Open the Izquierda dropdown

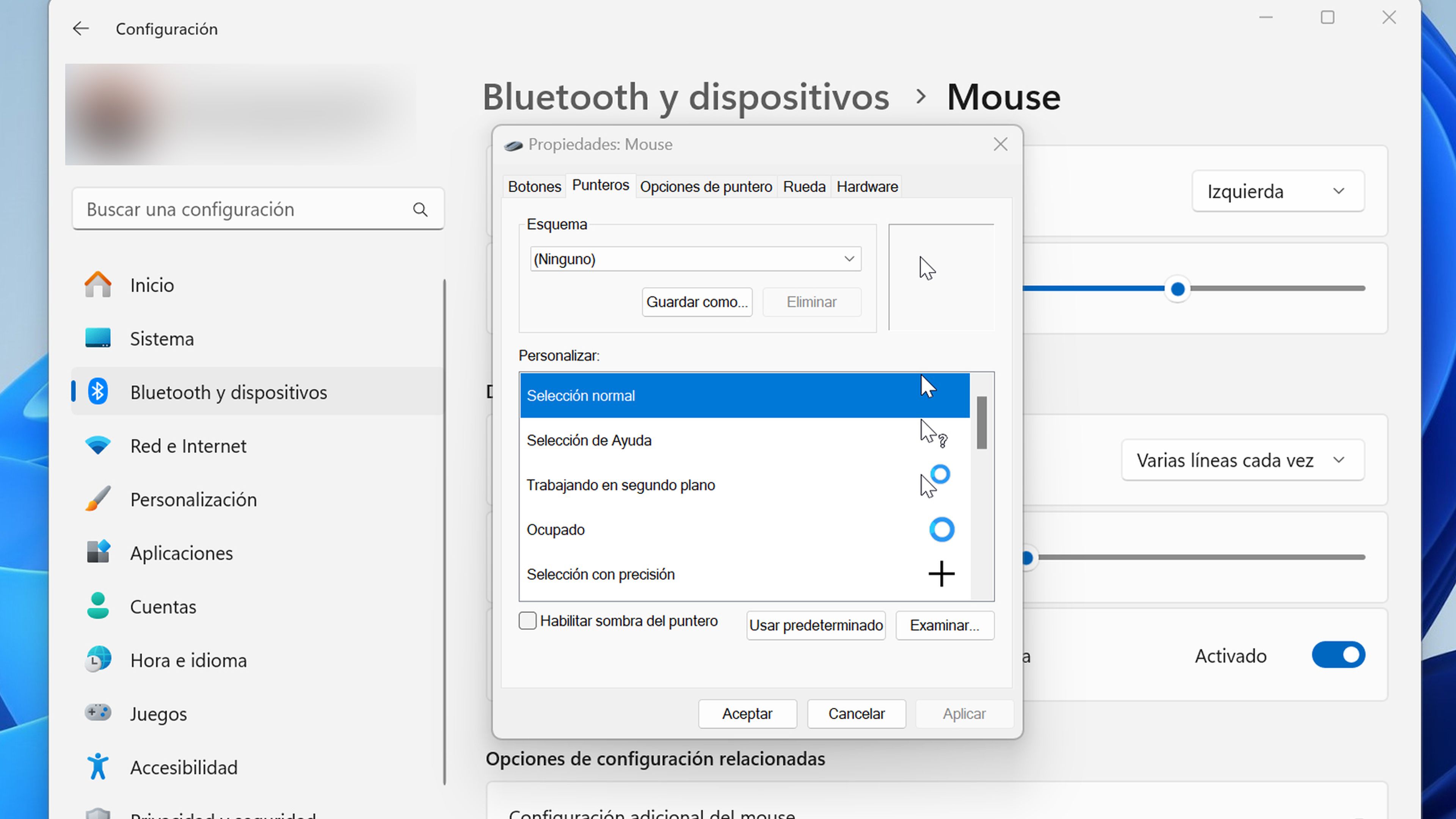1278,191
